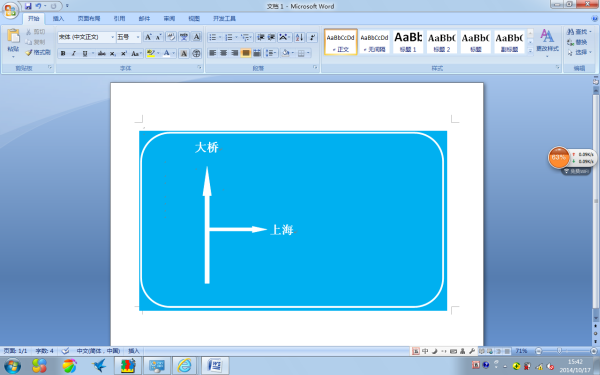Viewport: 600px width, 375px height.
Task: Open the Font dialog launcher
Action: click(199, 67)
